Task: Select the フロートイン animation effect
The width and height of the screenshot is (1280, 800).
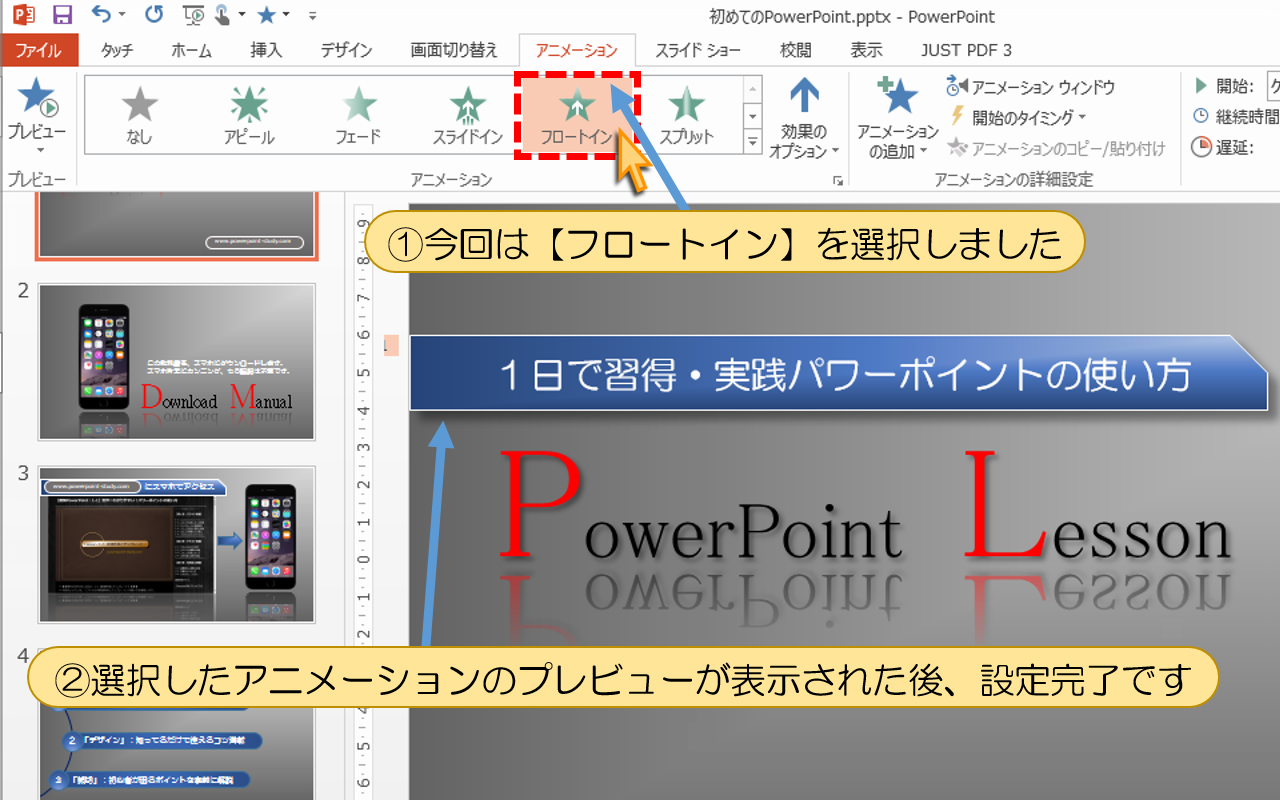Action: tap(577, 114)
